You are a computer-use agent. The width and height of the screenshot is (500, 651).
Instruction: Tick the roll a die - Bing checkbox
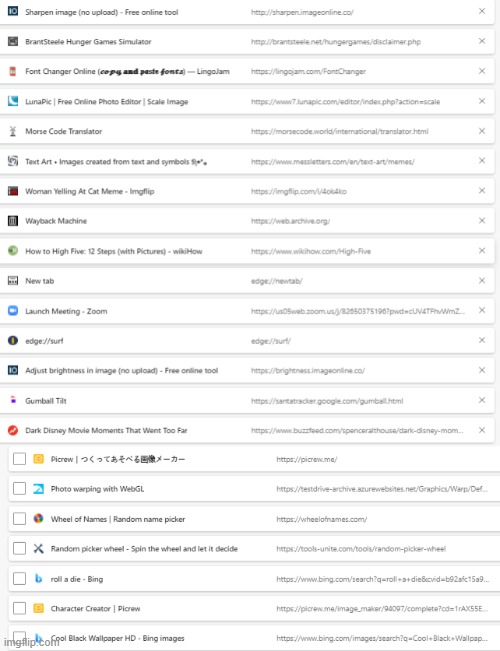point(19,578)
